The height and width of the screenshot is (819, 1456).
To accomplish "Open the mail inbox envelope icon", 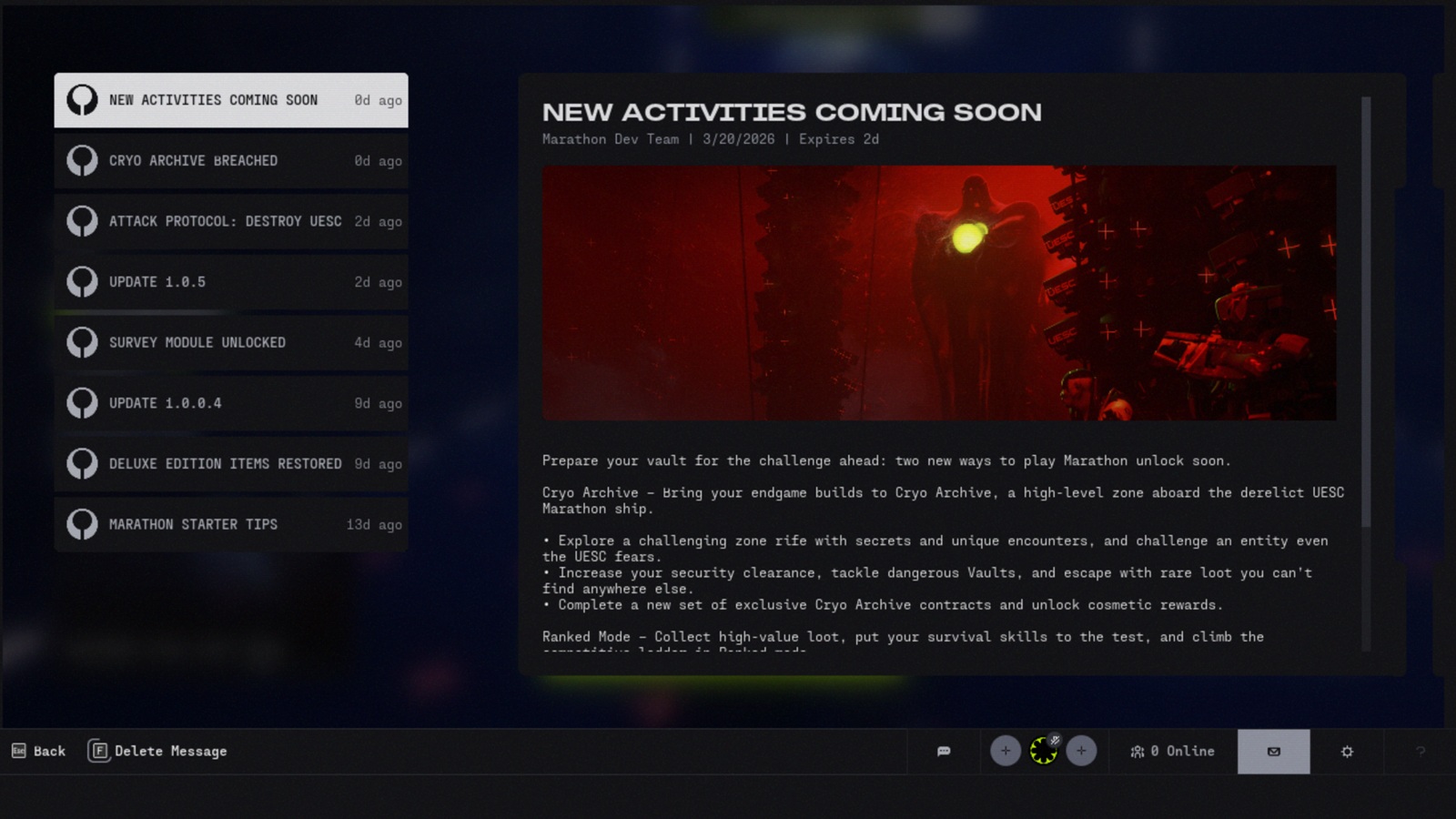I will (x=1273, y=751).
